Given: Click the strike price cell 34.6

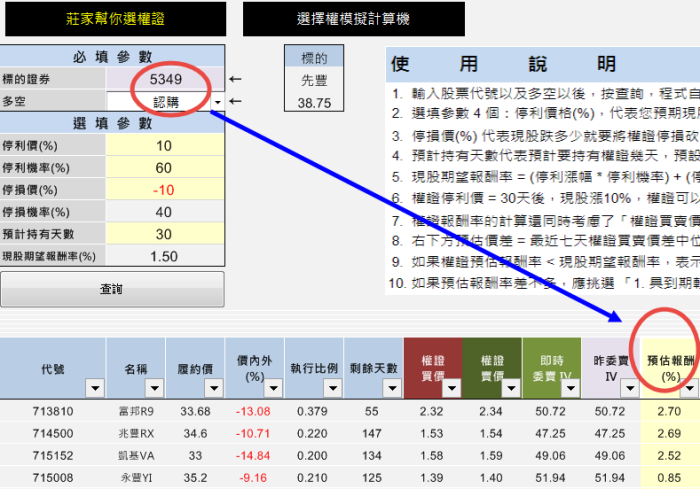Looking at the screenshot, I should [195, 434].
